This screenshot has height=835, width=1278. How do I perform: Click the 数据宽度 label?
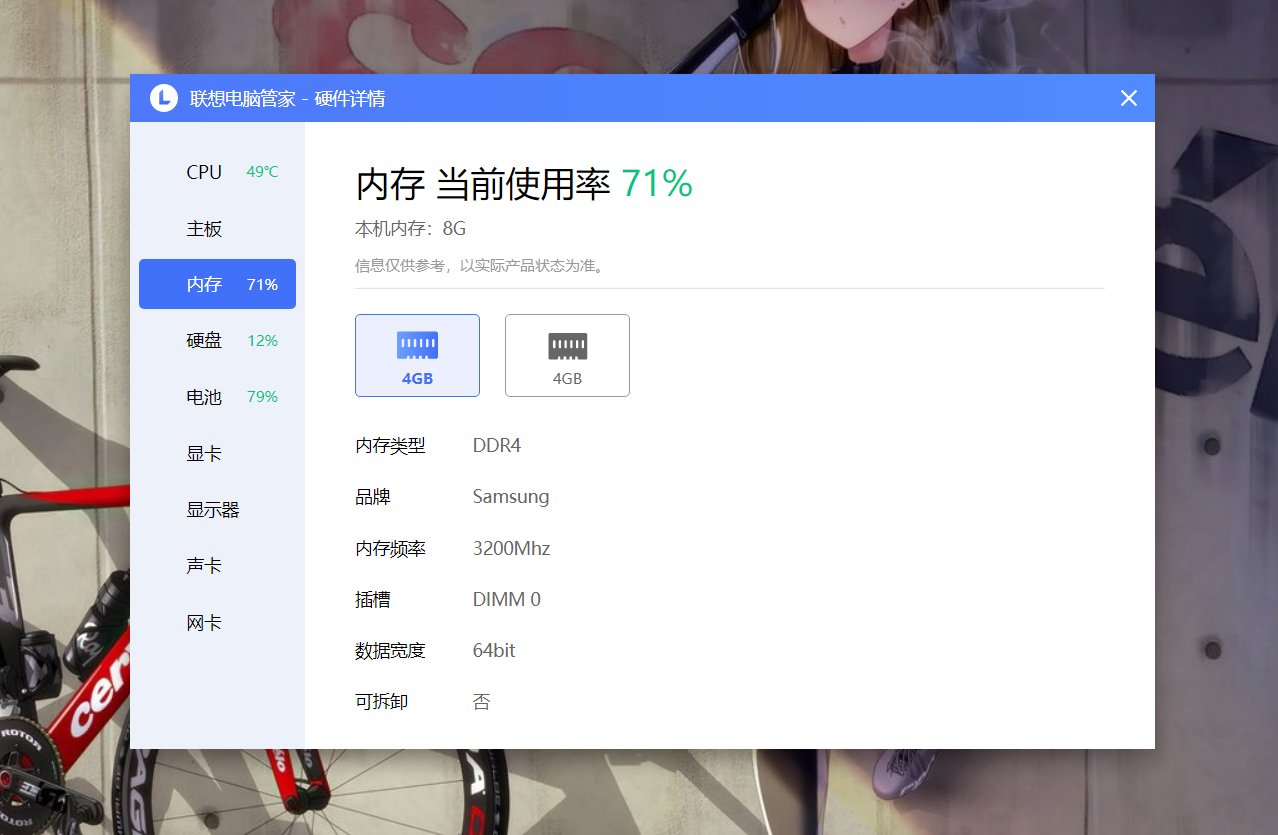point(390,651)
